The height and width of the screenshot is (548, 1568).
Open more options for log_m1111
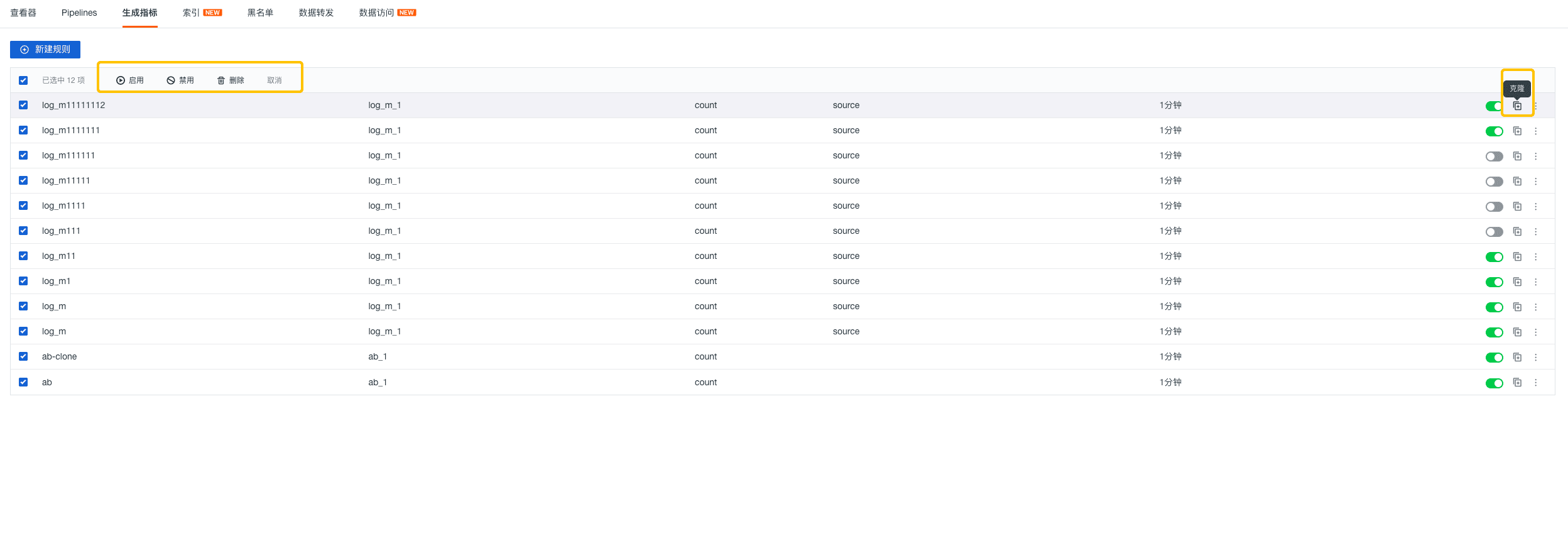[1536, 206]
